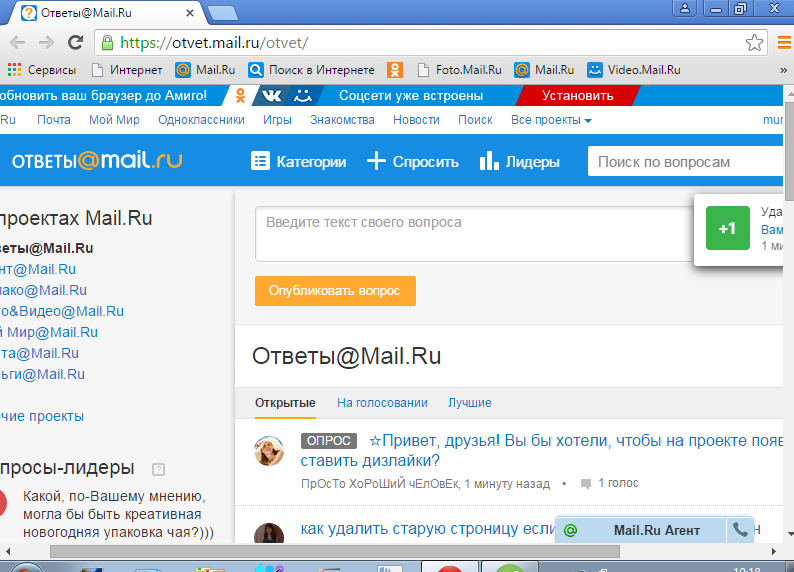Click the red Установить button
794x572 pixels.
578,96
